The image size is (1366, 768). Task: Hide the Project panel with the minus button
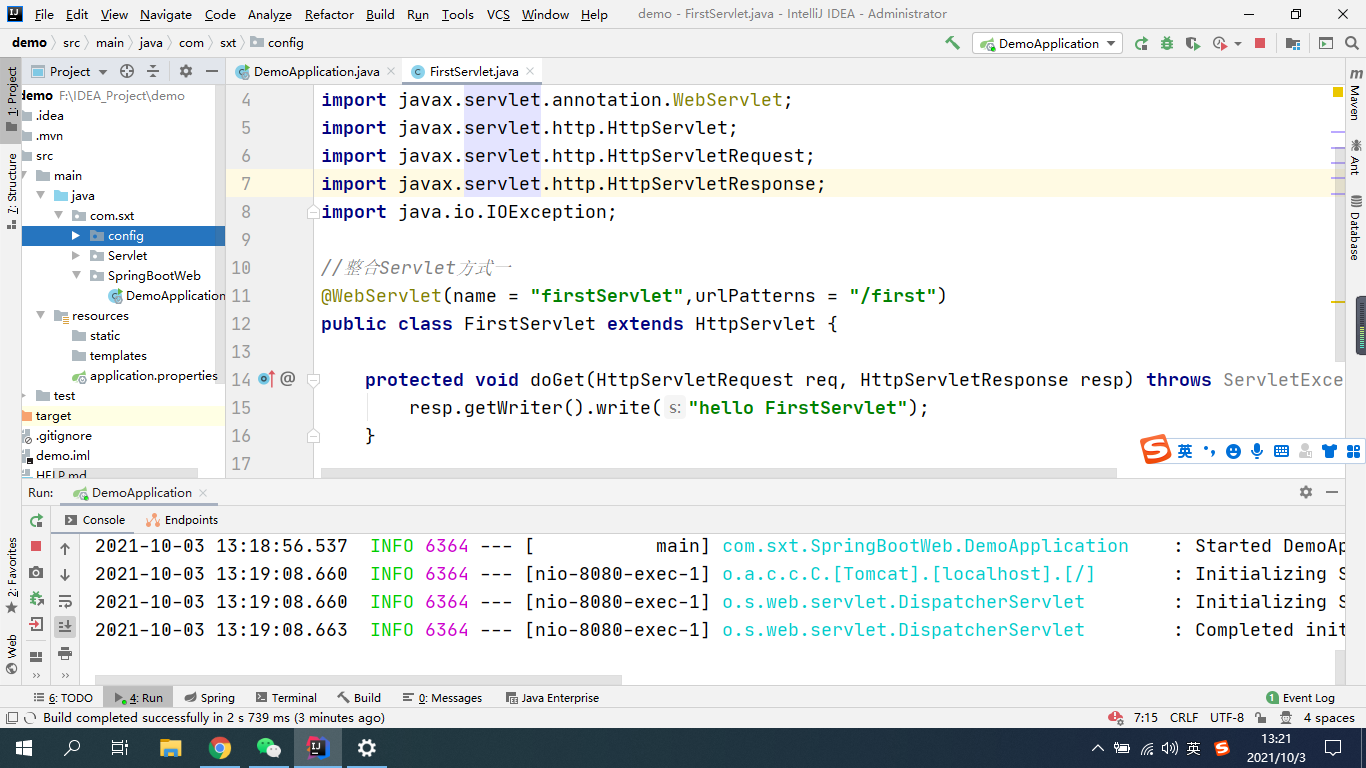pyautogui.click(x=212, y=71)
